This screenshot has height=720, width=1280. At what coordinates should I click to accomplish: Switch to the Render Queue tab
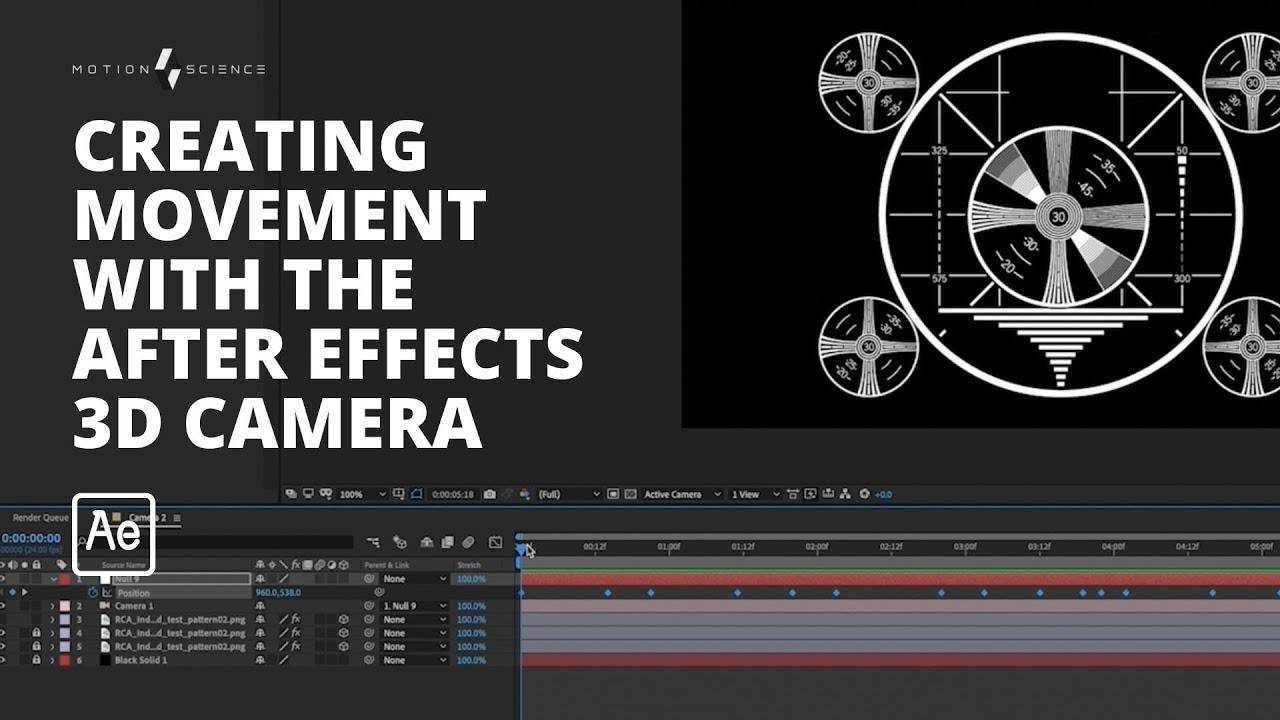(40, 518)
